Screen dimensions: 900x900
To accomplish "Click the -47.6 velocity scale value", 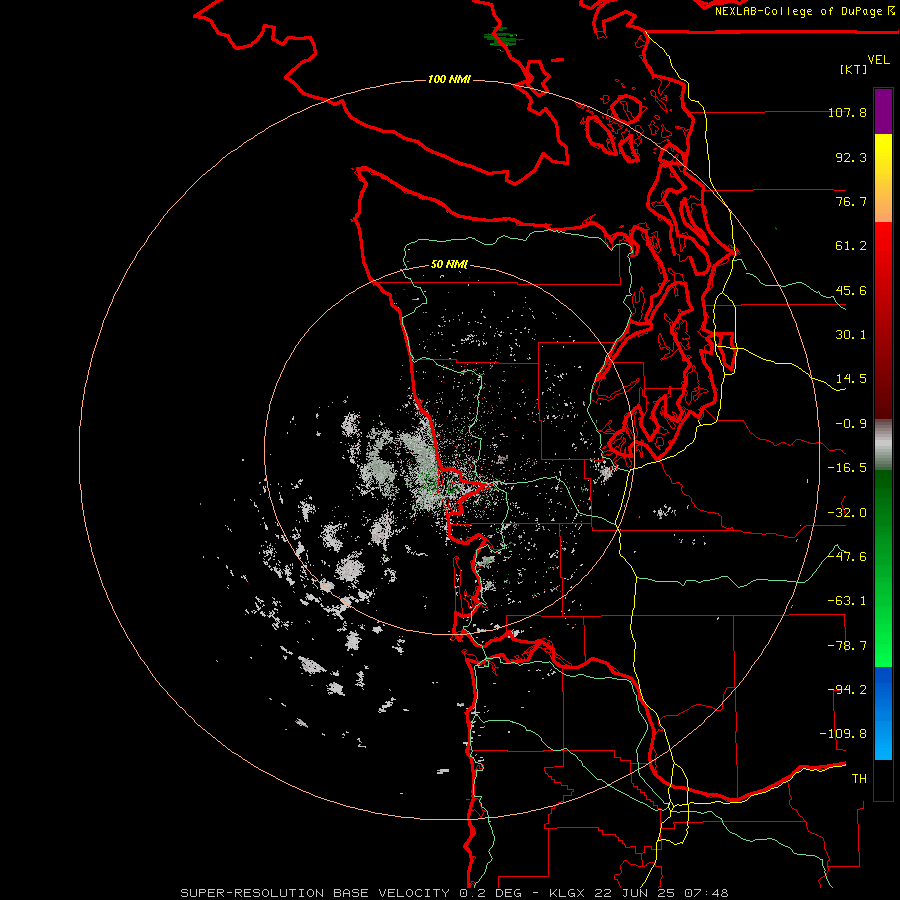I will [847, 557].
